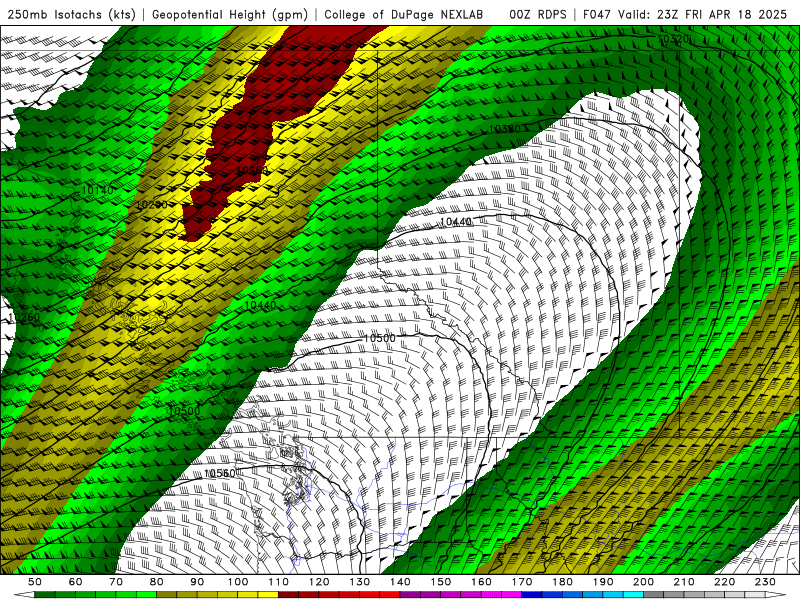Click the 230 value on the color scale

tap(766, 582)
